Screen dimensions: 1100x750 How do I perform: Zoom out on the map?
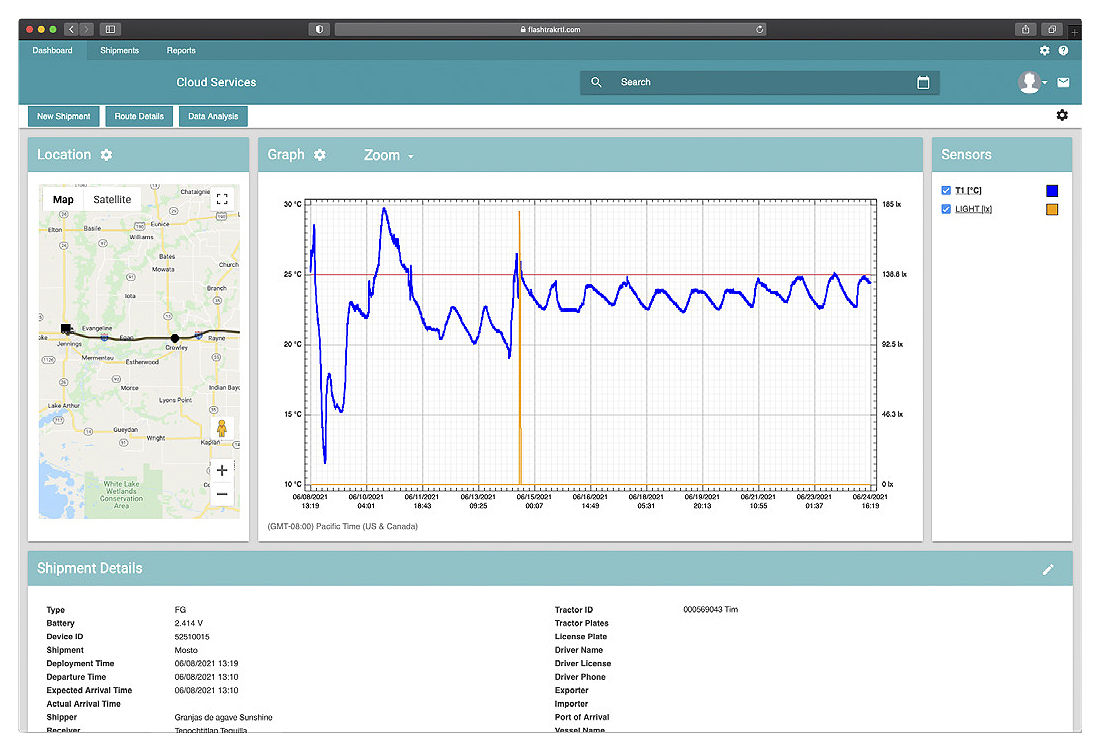tap(222, 493)
